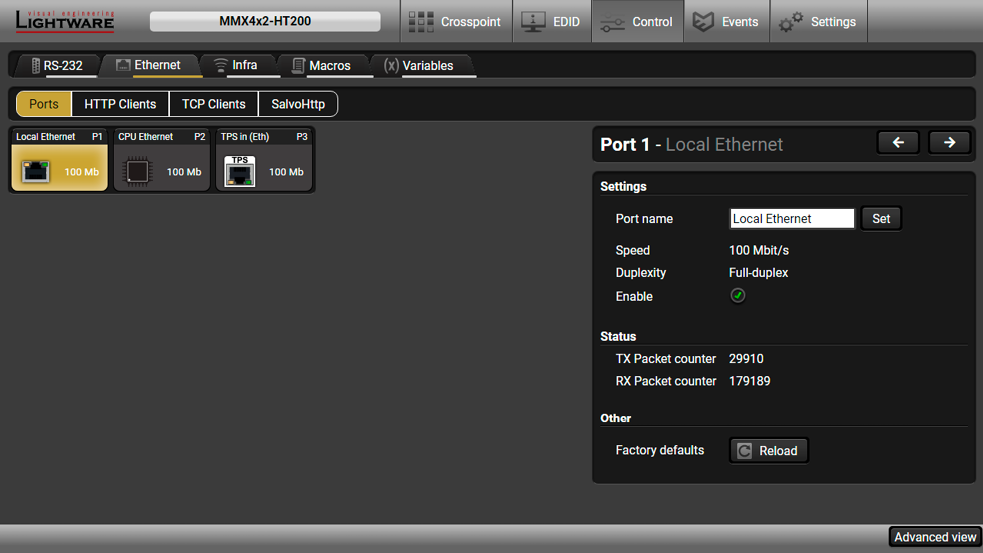Click the Events envelope icon
This screenshot has width=983, height=553.
coord(703,22)
